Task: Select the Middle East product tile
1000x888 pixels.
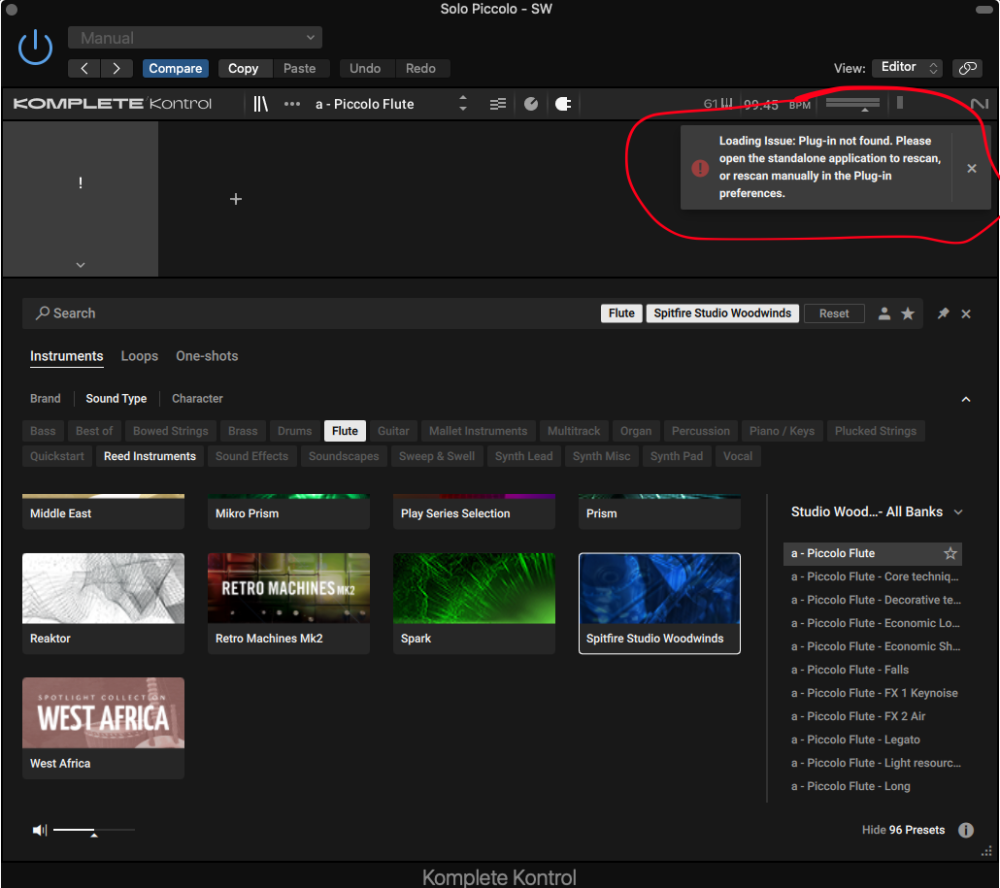Action: (x=103, y=512)
